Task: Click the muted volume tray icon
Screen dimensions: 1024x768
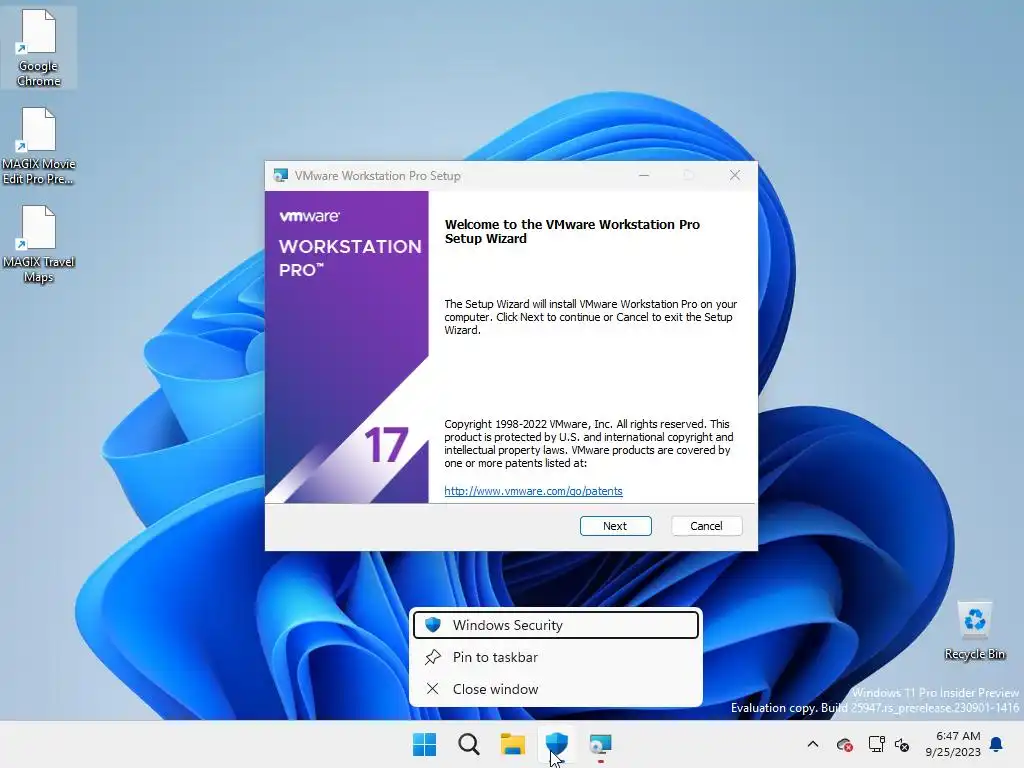Action: pos(902,744)
